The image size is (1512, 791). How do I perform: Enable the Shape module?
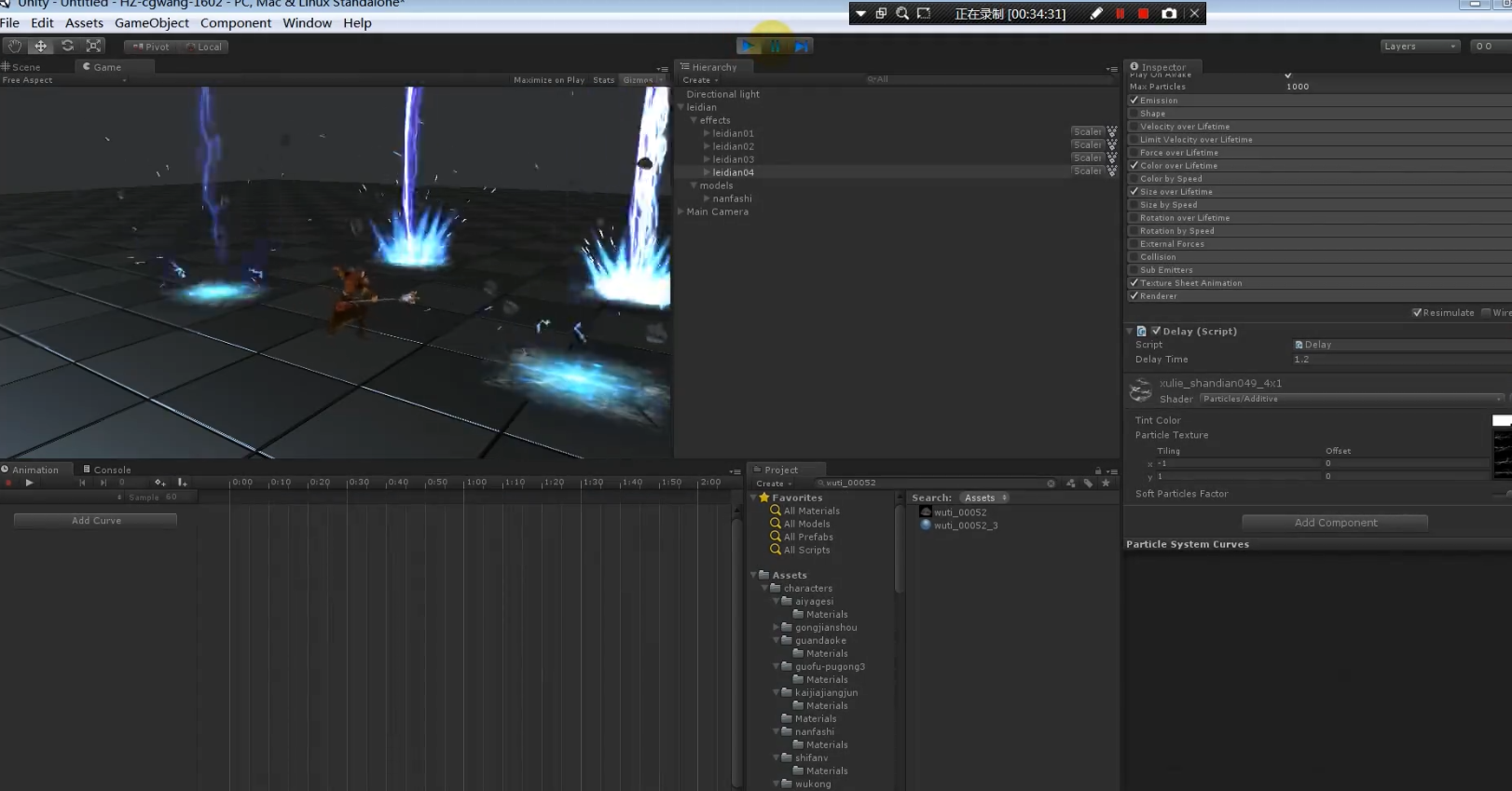pos(1134,114)
